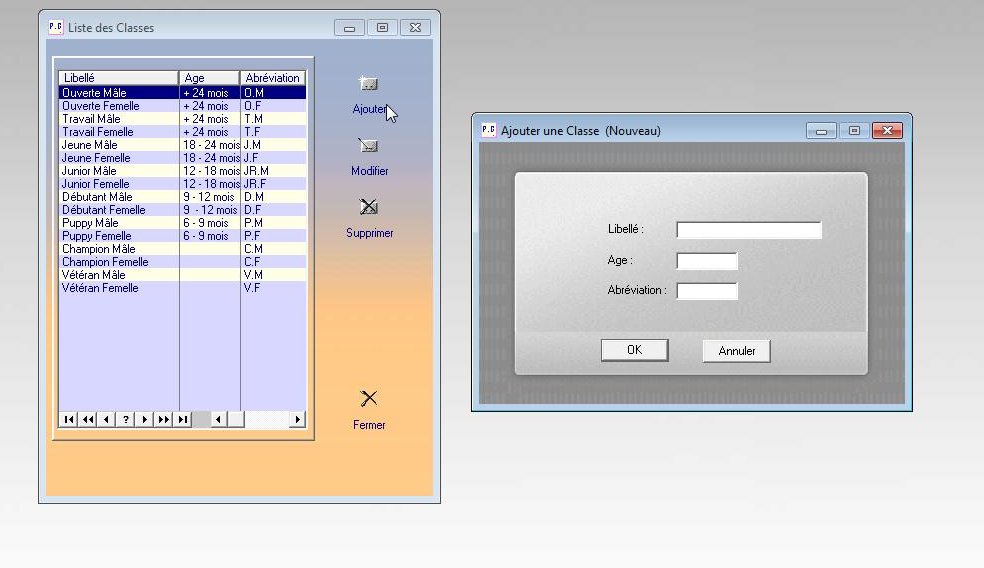This screenshot has width=984, height=568.
Task: Go to the previous record arrow
Action: [x=106, y=420]
